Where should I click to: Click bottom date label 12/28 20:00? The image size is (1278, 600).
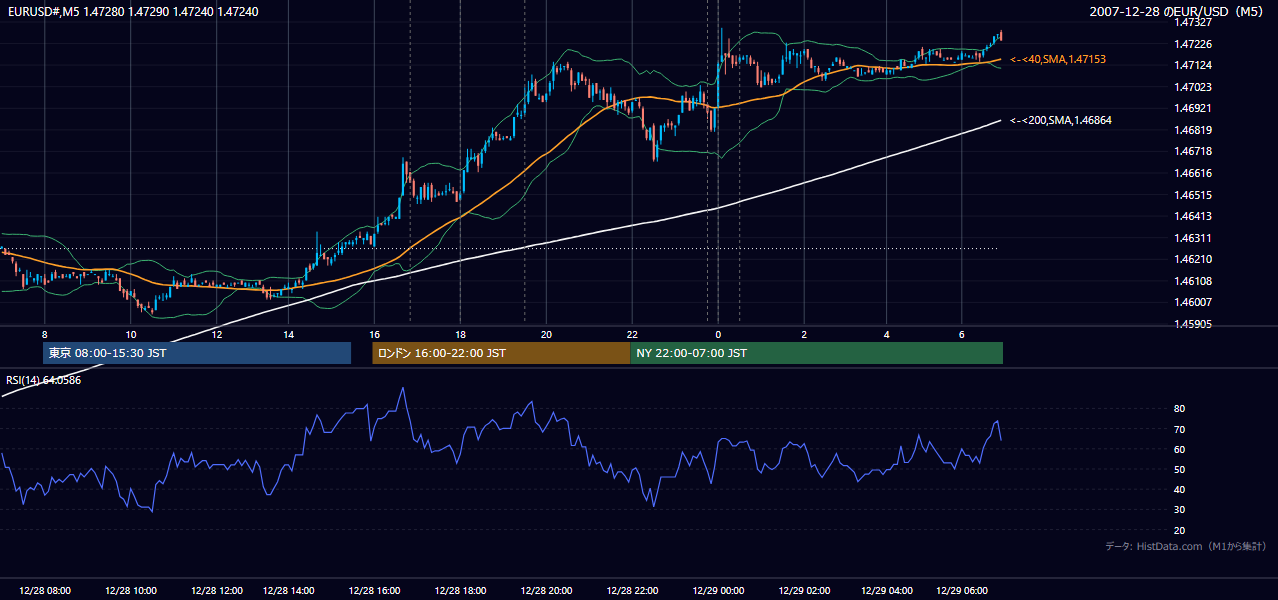(x=547, y=590)
